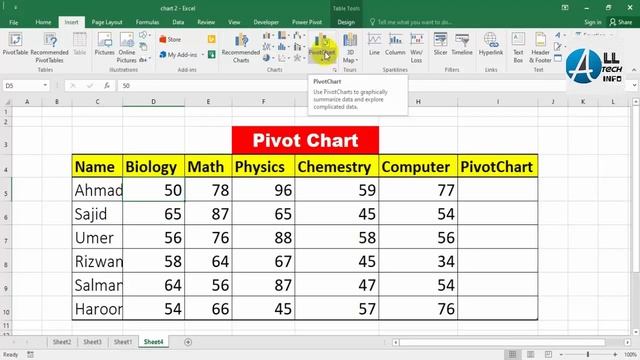Switch to the Formulas tab

tap(147, 22)
